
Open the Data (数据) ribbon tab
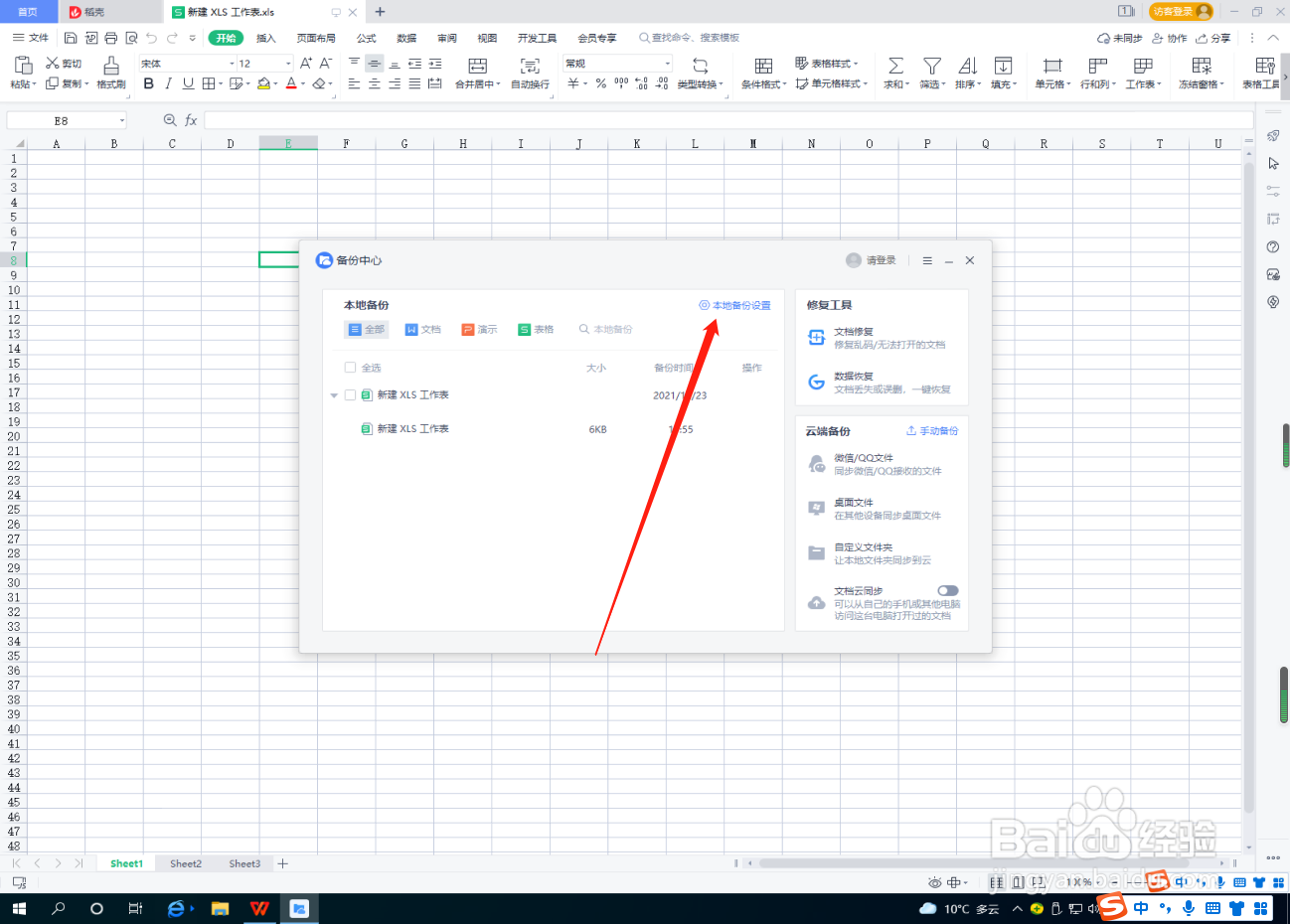point(406,38)
